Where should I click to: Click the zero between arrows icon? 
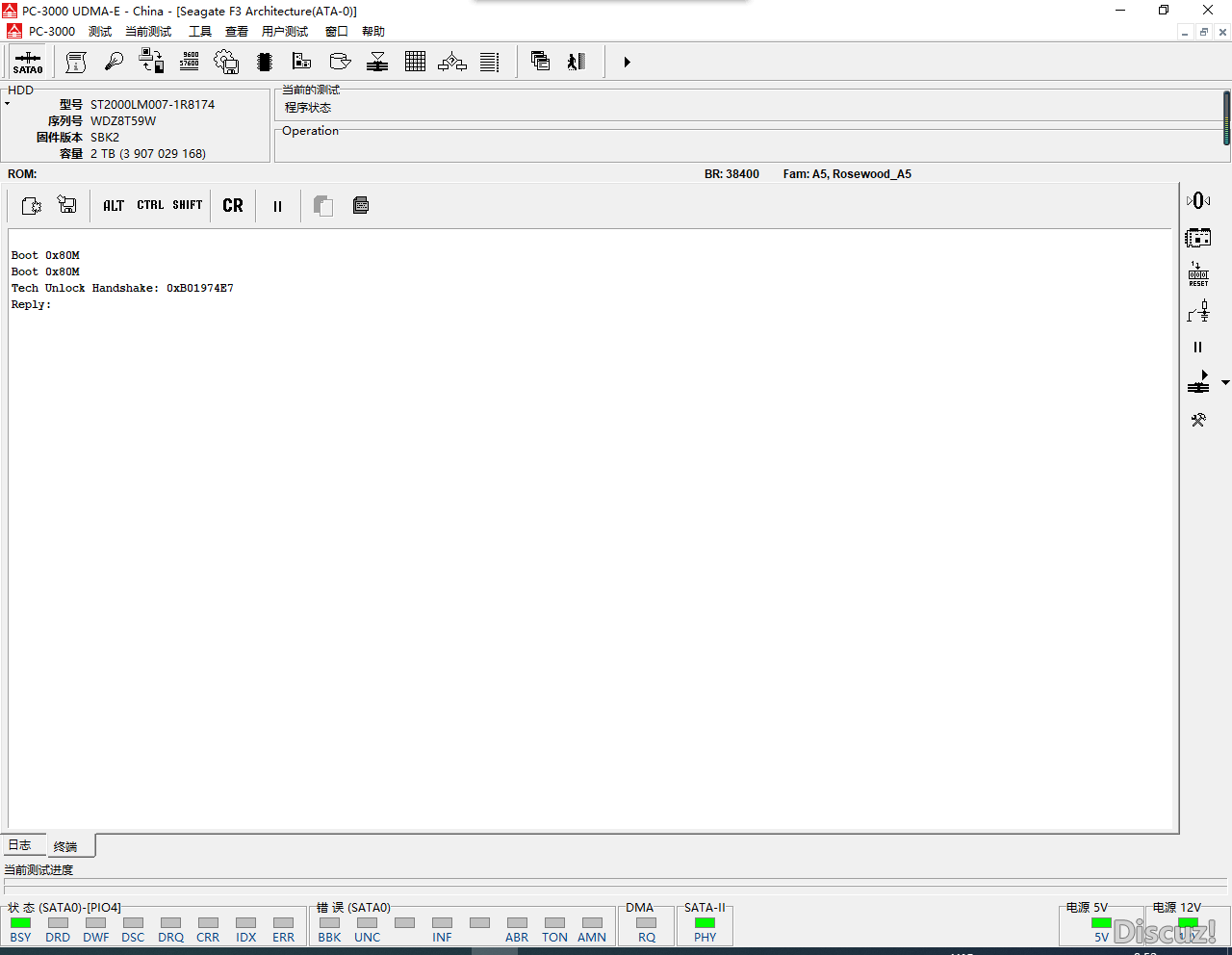click(x=1198, y=200)
